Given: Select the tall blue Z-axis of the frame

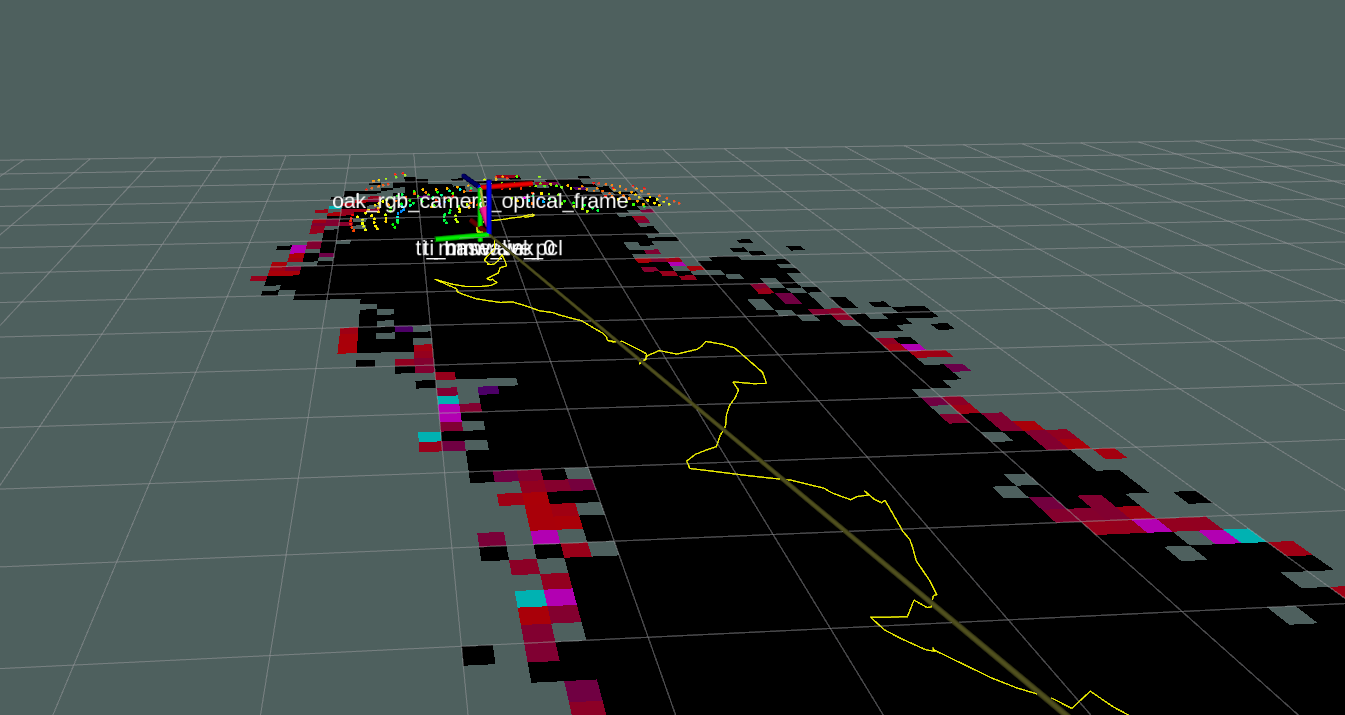Looking at the screenshot, I should 487,206.
